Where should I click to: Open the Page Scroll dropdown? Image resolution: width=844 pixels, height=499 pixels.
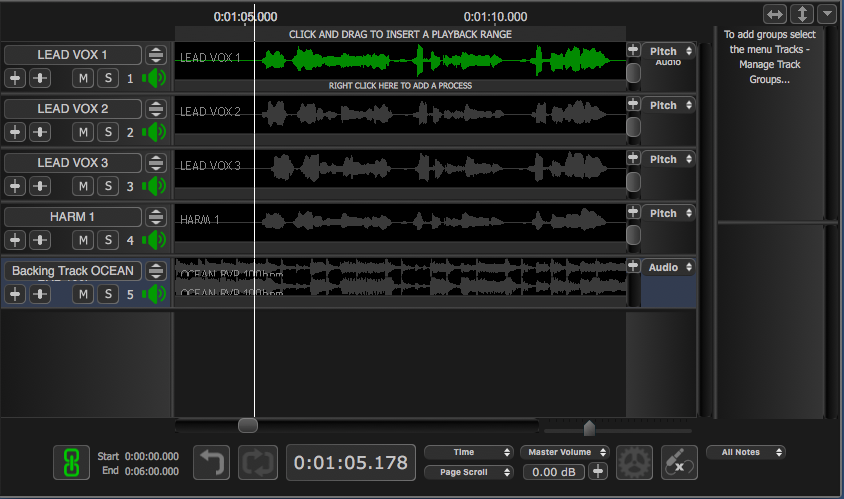point(469,472)
